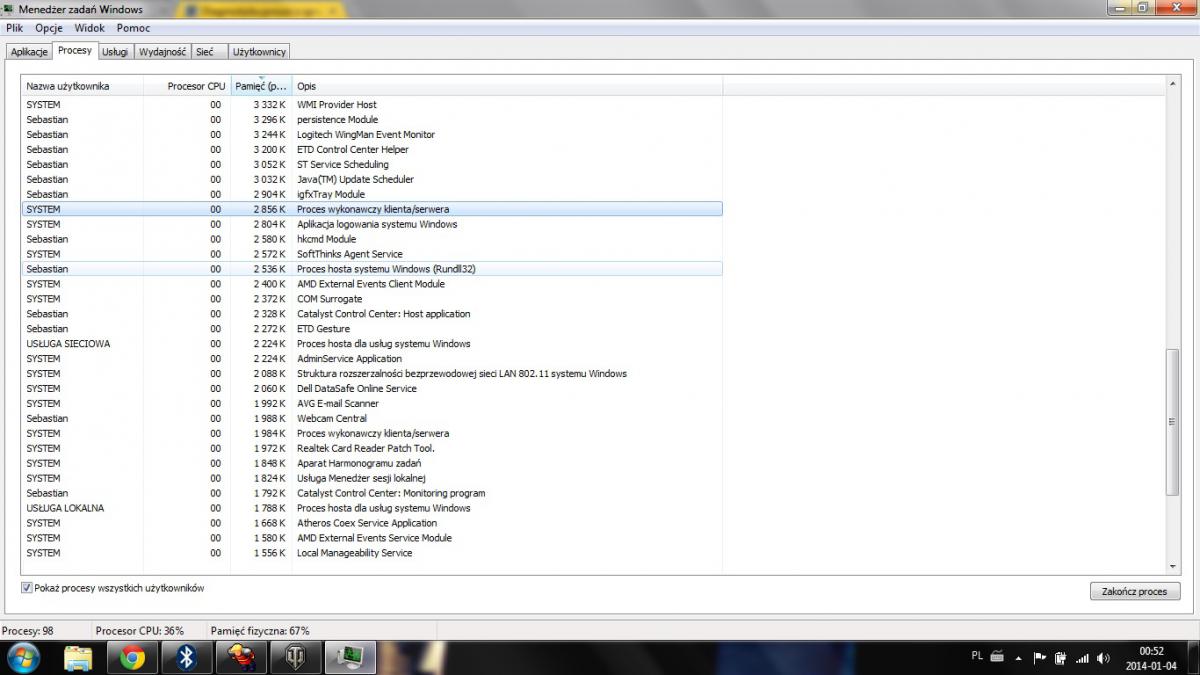
Task: Click the Zakończ proces button
Action: [1135, 591]
